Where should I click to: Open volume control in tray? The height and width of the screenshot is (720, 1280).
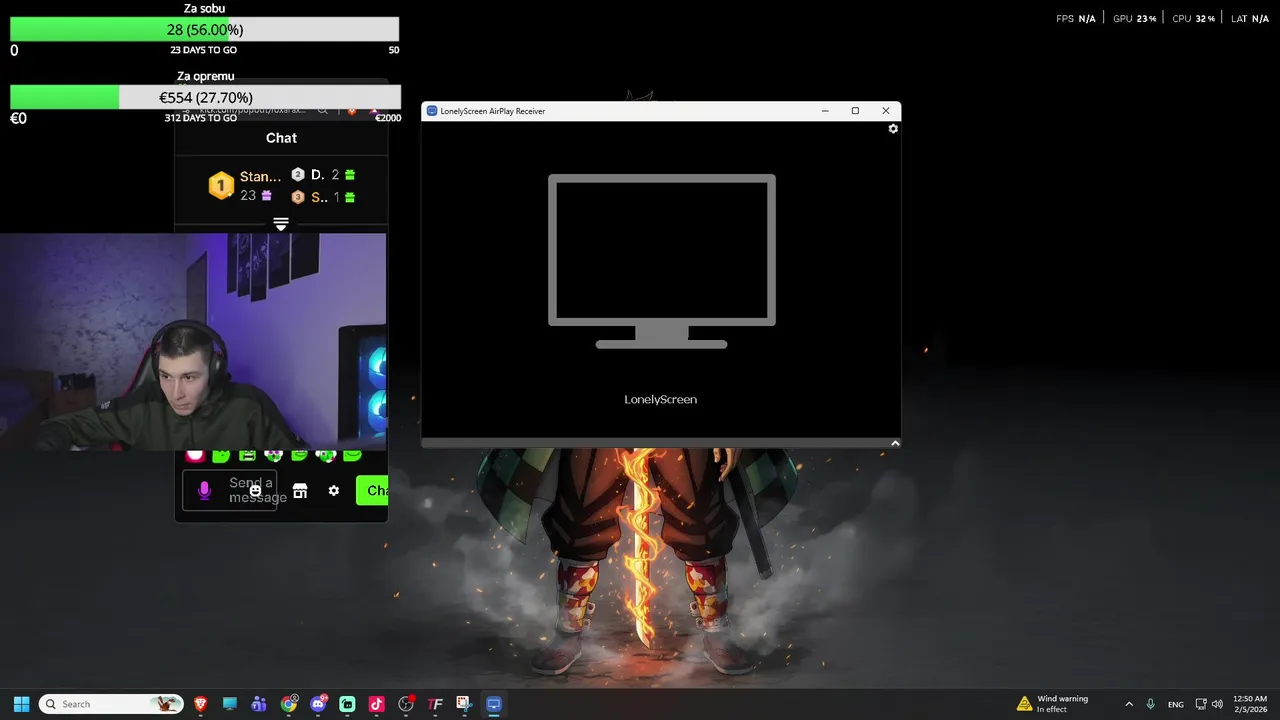click(1217, 704)
